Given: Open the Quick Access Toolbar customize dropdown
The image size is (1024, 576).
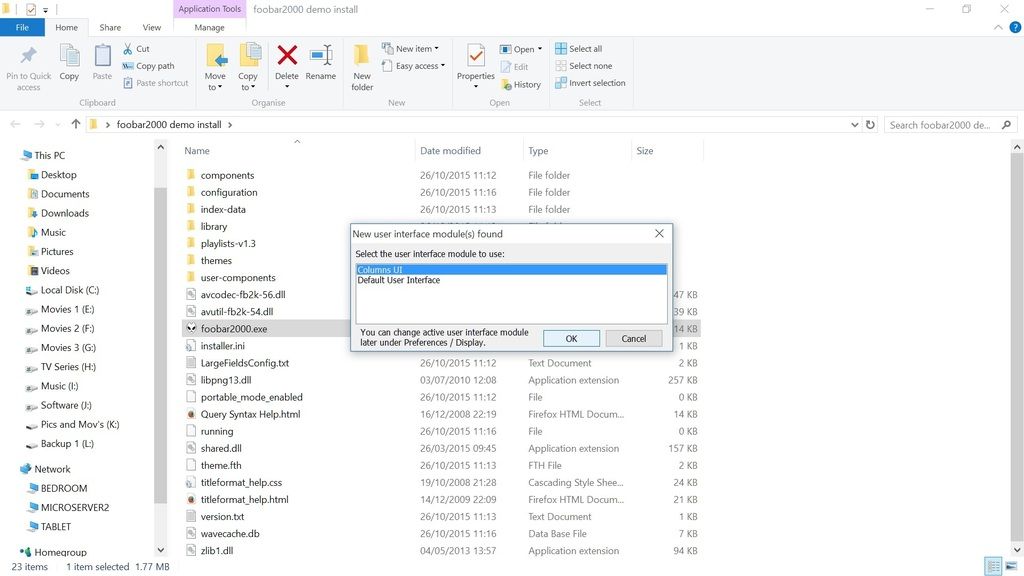Looking at the screenshot, I should point(45,10).
